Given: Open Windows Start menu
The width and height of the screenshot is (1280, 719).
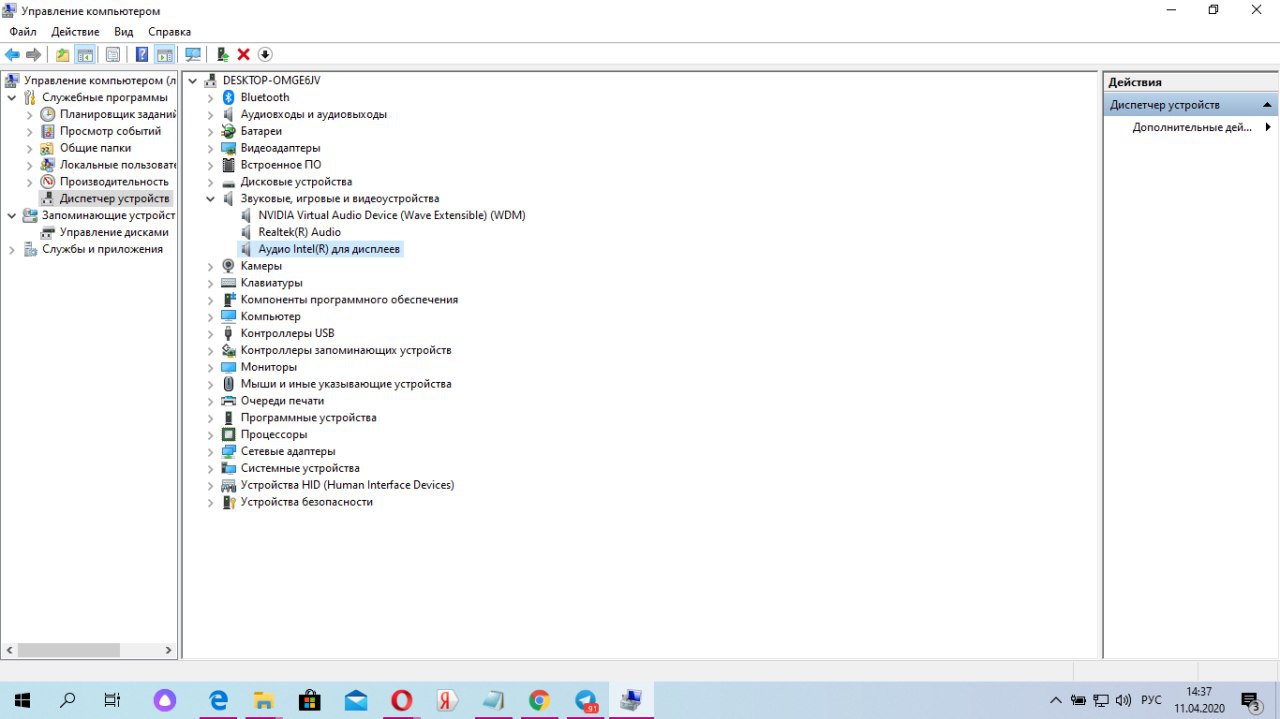Looking at the screenshot, I should (20, 700).
